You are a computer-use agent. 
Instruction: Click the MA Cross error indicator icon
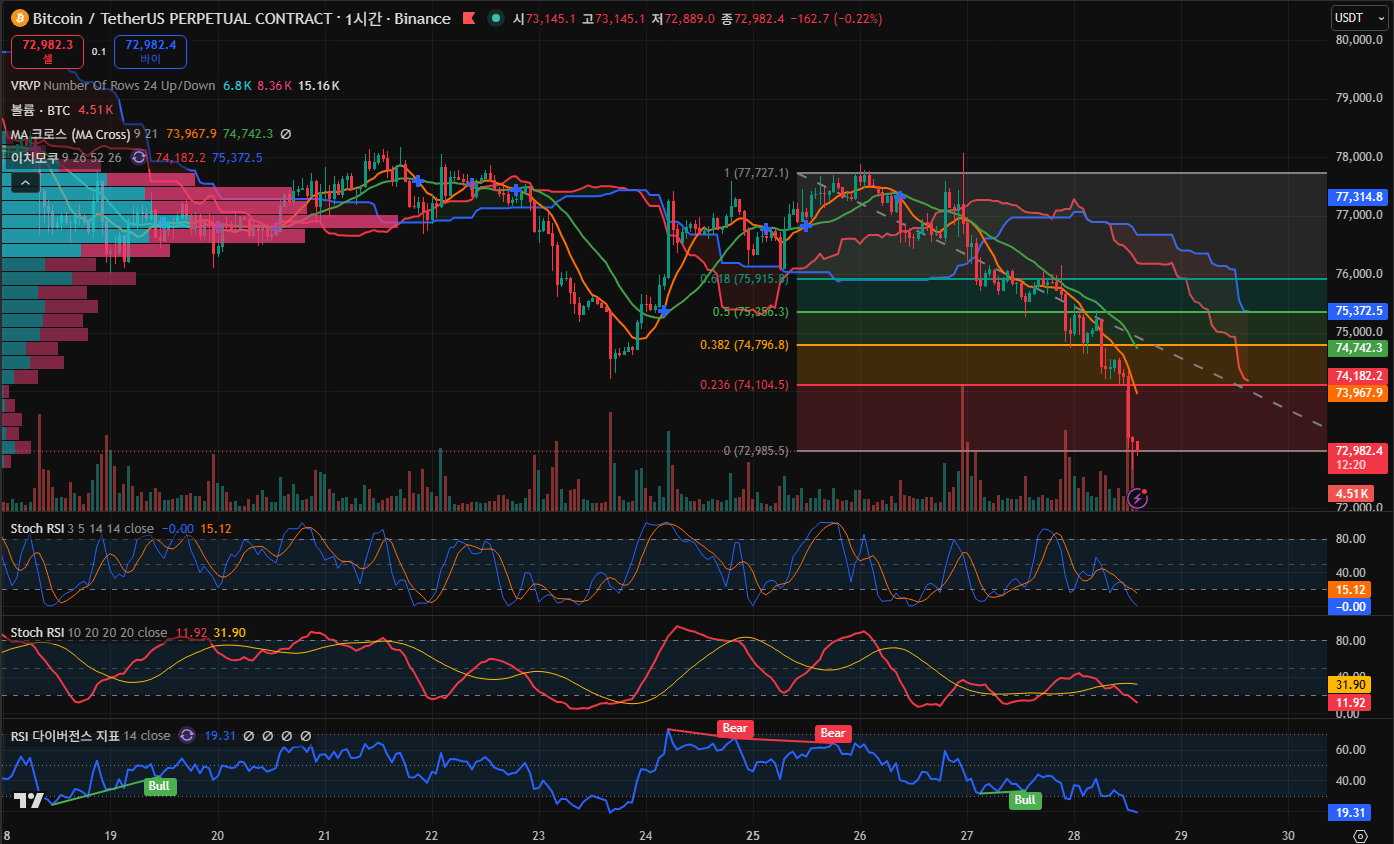[285, 134]
